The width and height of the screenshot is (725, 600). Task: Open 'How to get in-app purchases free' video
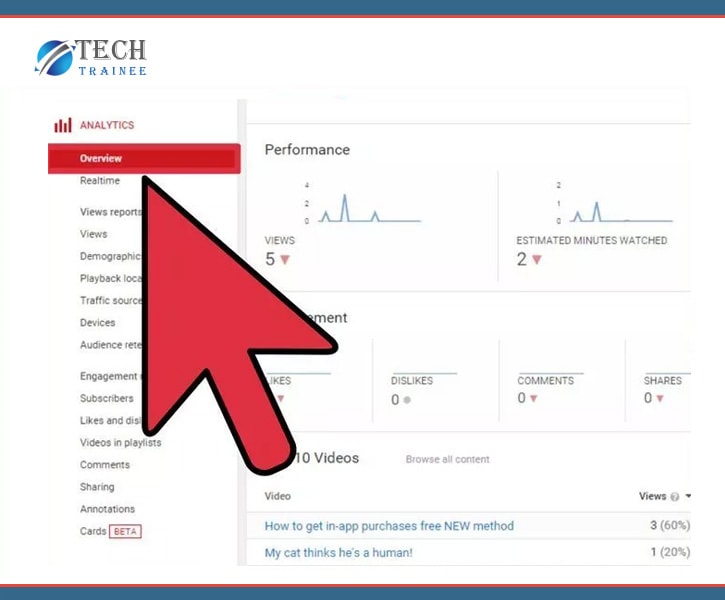tap(389, 526)
